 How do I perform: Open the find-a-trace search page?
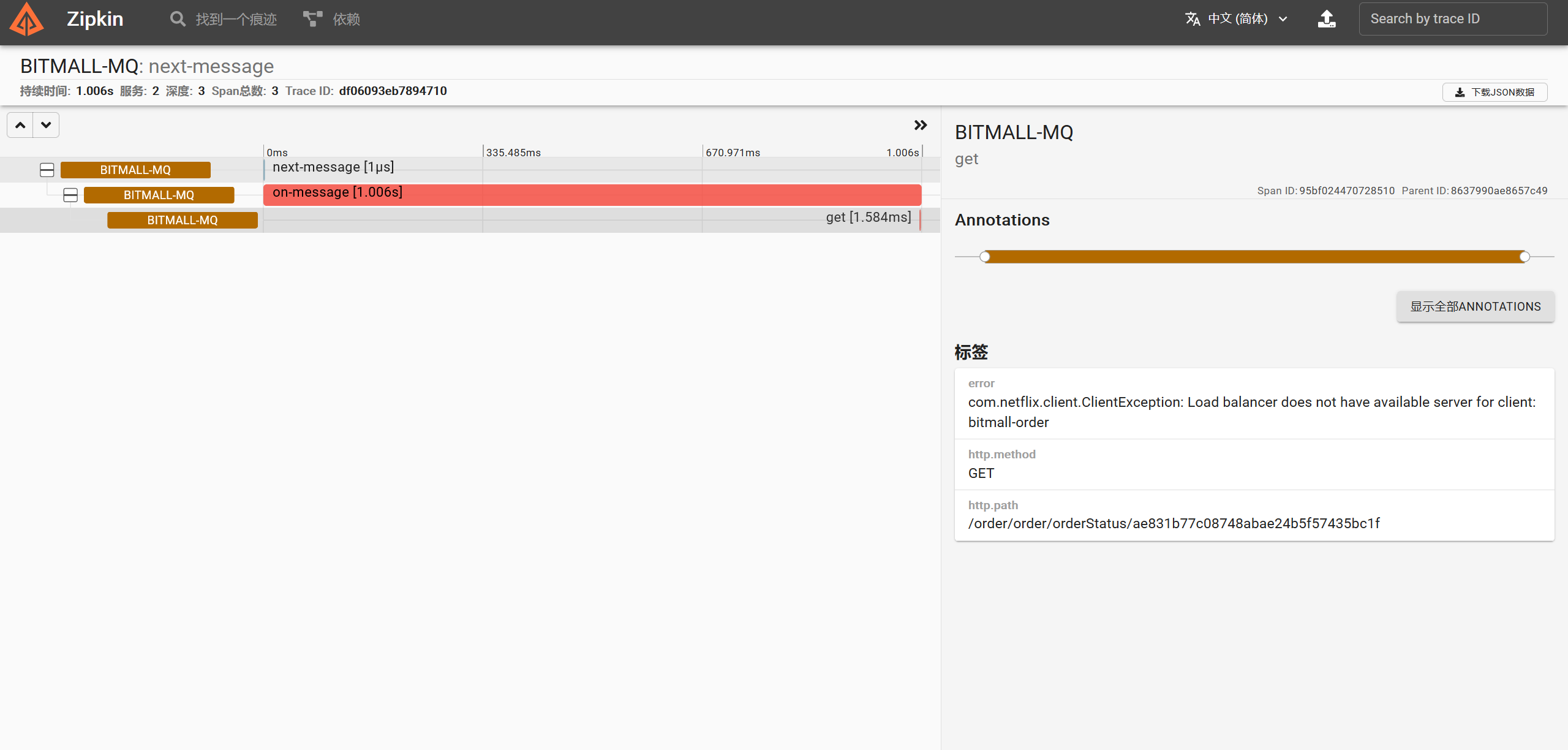click(x=224, y=19)
